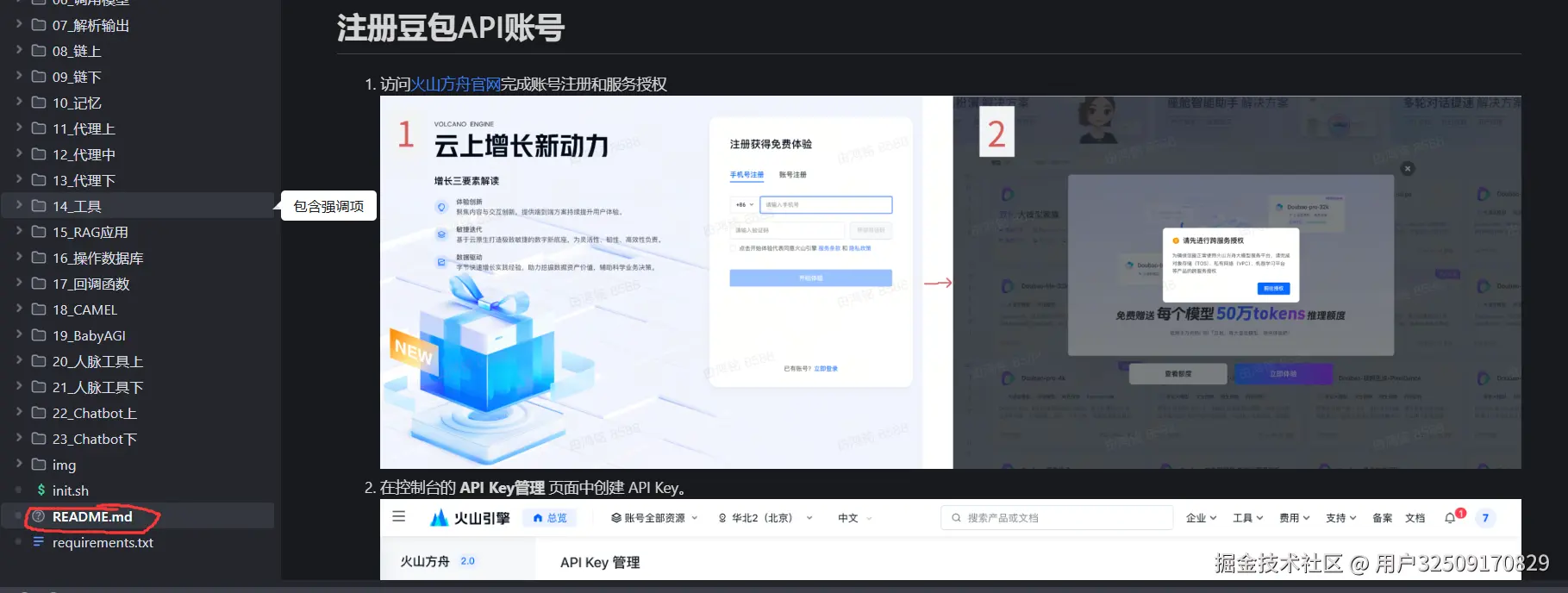Screen dimensions: 1568x593
Task: Click the folder icon of 18_CAMEL
Action: click(x=39, y=309)
